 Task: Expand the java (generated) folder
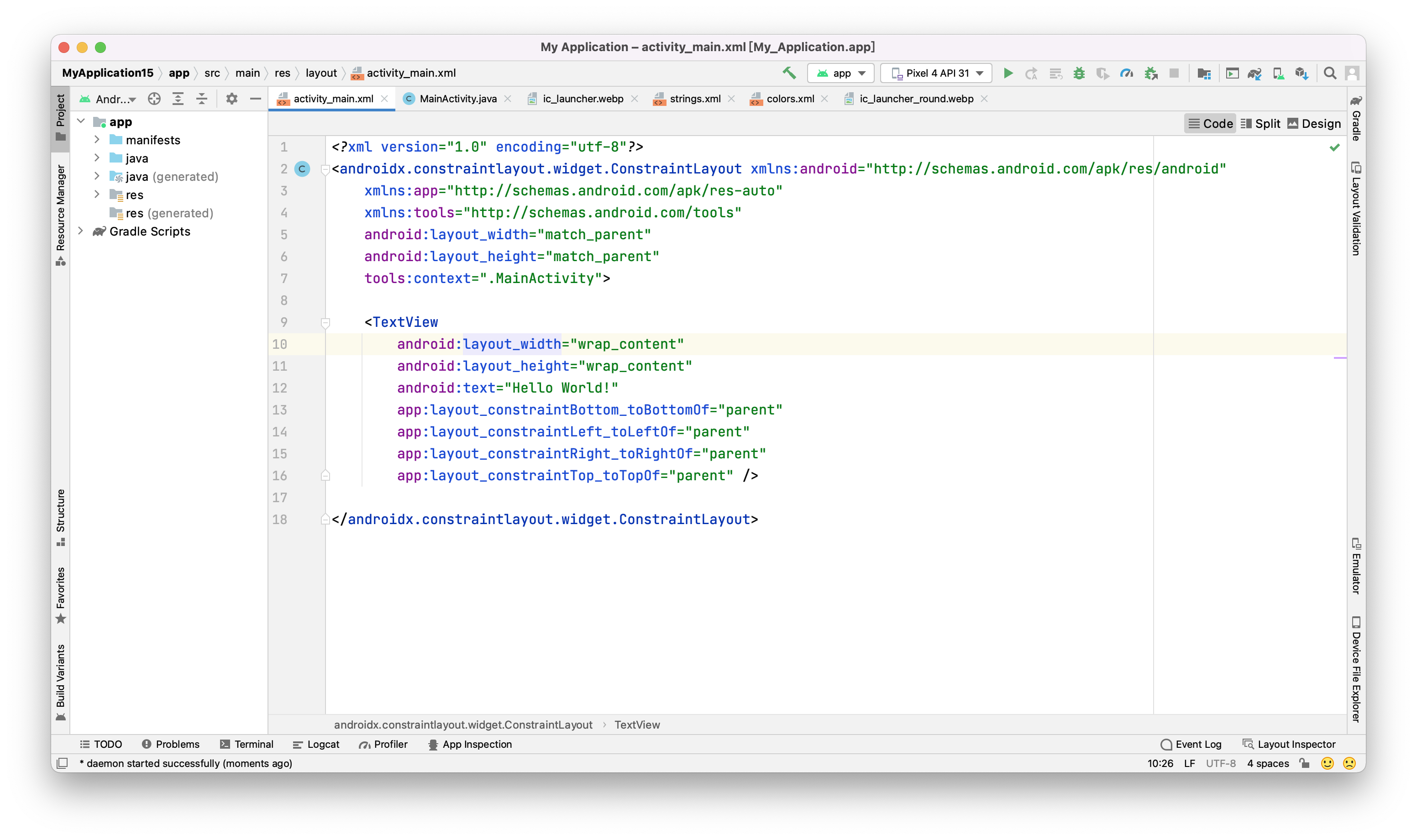tap(97, 176)
